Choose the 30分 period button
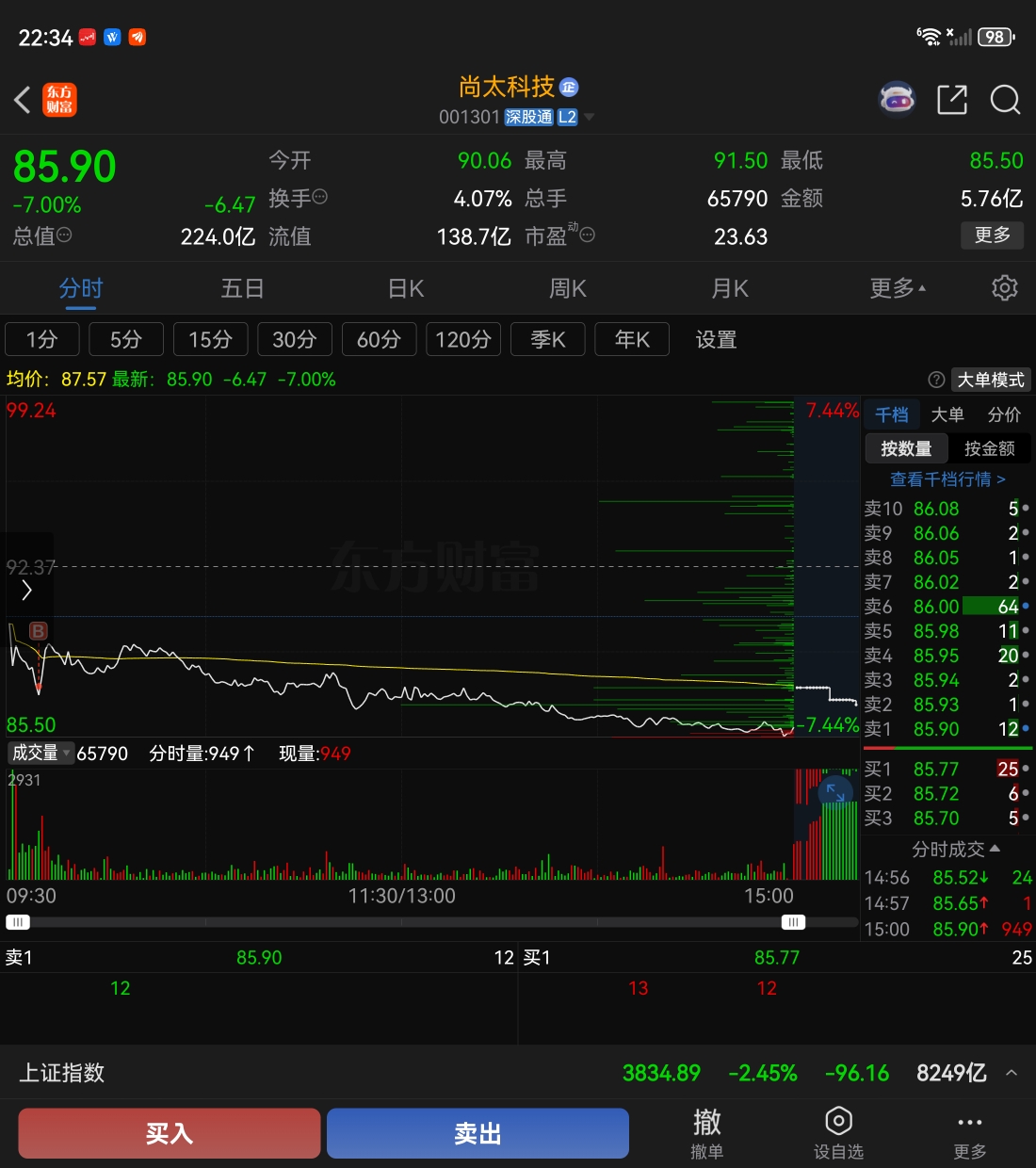The image size is (1036, 1168). pyautogui.click(x=295, y=339)
